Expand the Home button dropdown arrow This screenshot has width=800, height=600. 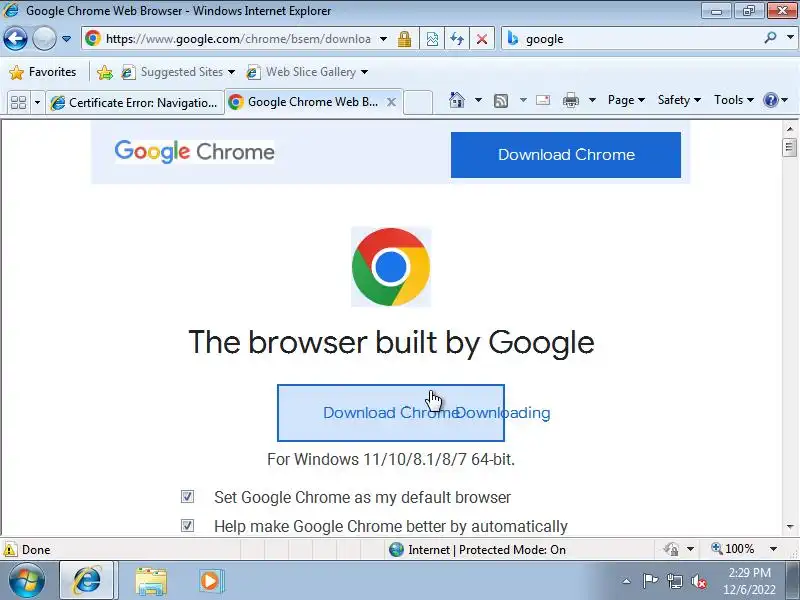[478, 100]
